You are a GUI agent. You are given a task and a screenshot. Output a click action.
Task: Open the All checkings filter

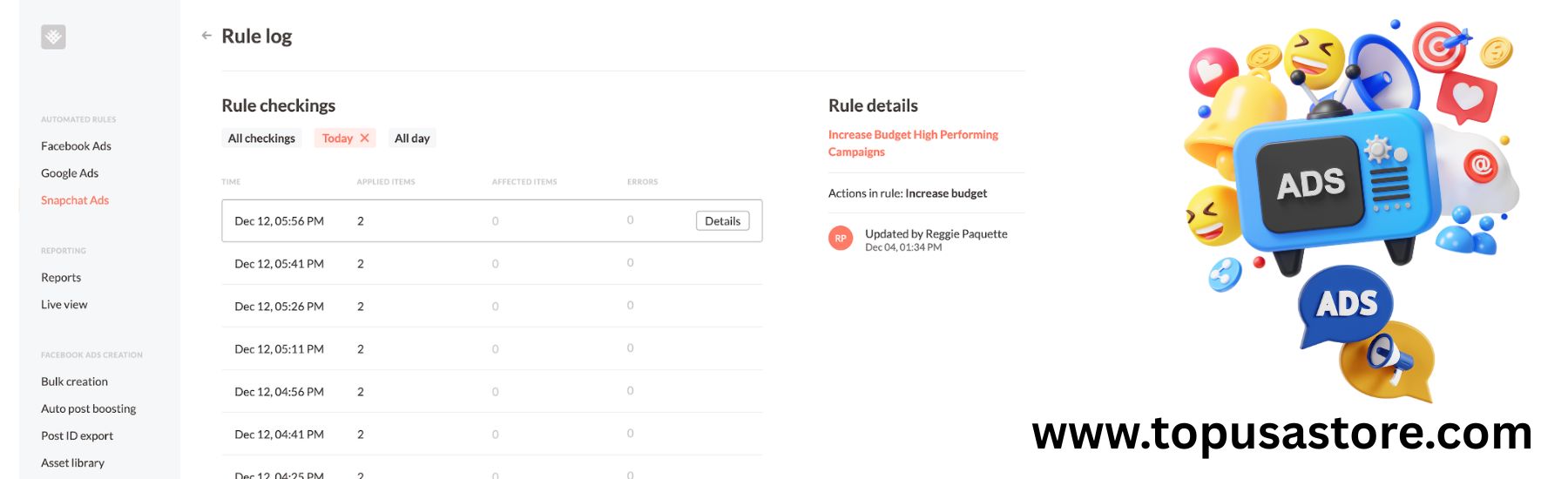261,138
